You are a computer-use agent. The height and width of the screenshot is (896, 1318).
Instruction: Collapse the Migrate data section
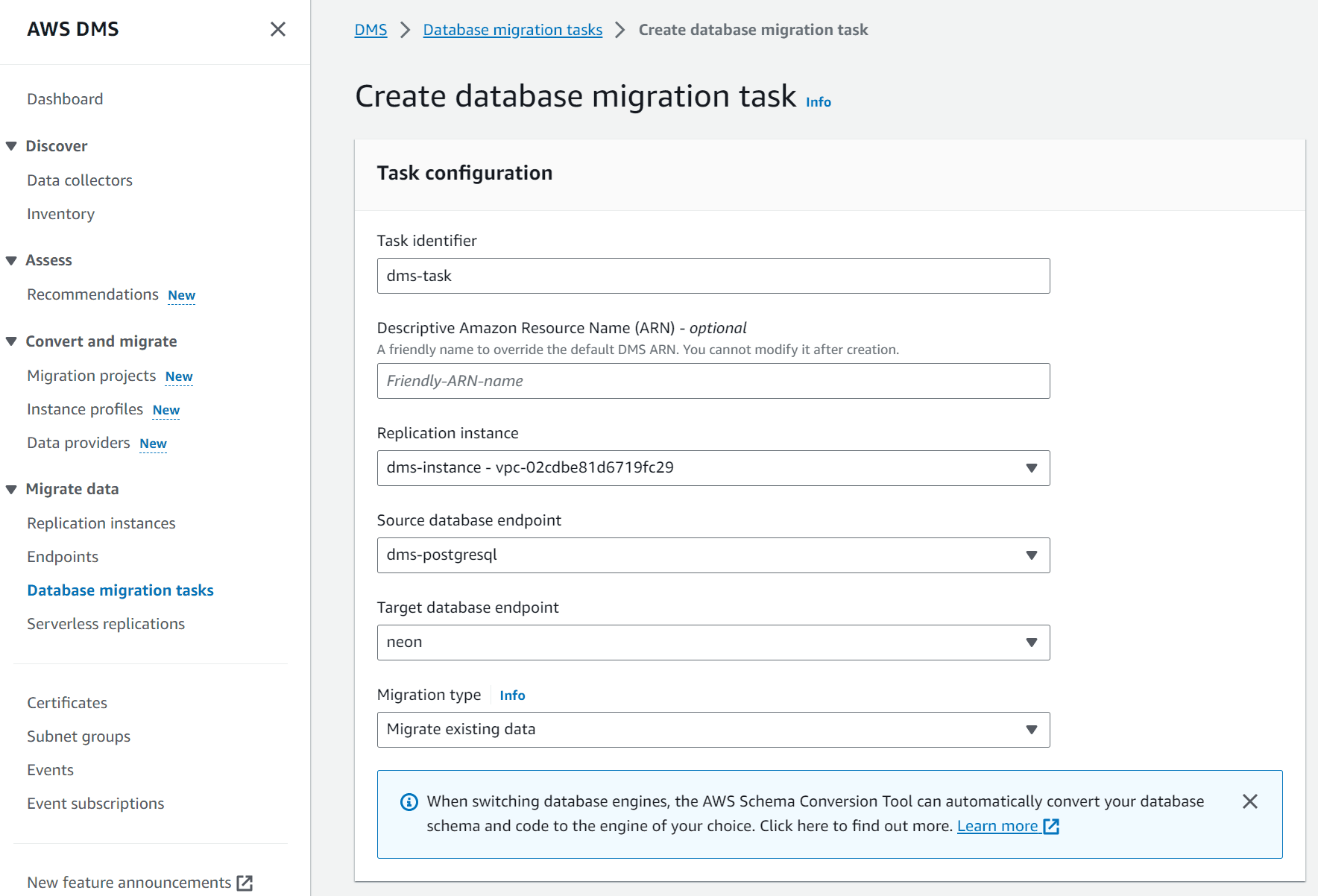(x=11, y=488)
